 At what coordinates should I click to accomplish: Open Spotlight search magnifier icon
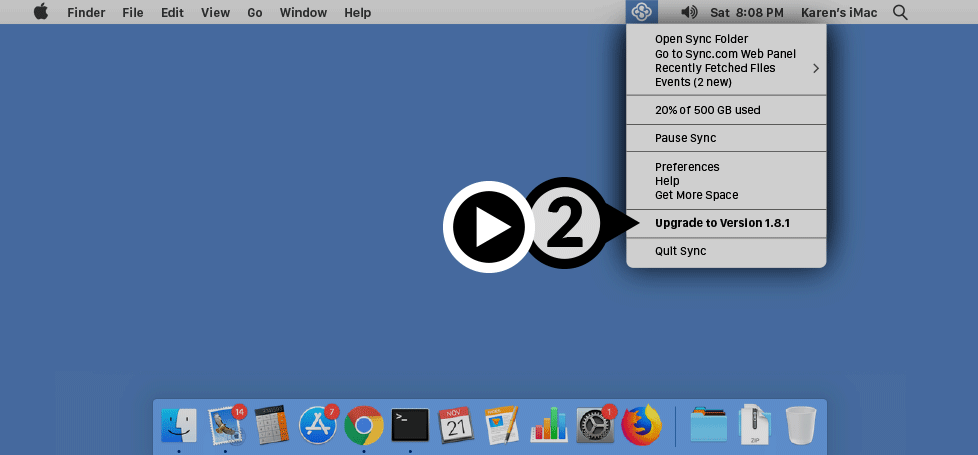pos(900,12)
